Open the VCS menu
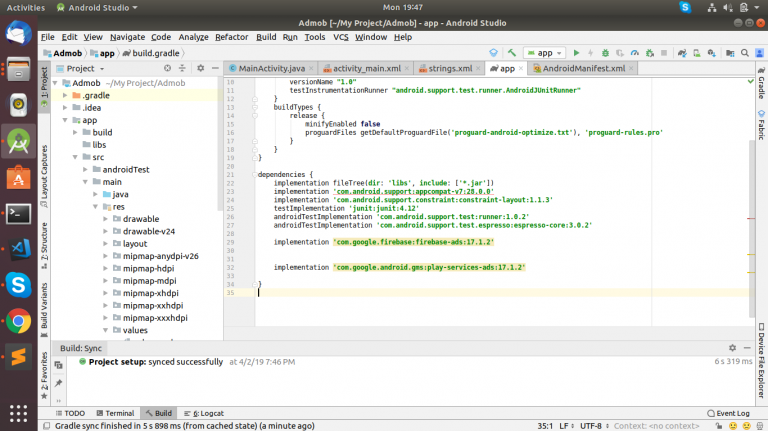Viewport: 768px width, 431px height. click(x=340, y=37)
